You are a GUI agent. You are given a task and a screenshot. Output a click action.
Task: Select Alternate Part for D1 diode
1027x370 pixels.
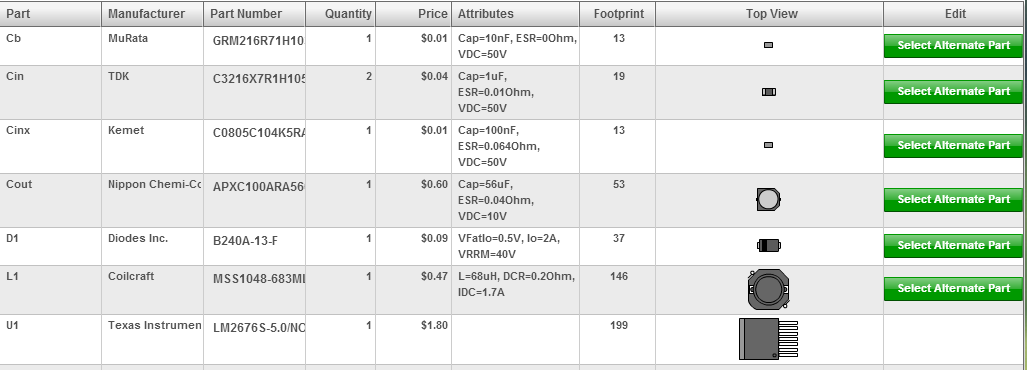tap(953, 246)
